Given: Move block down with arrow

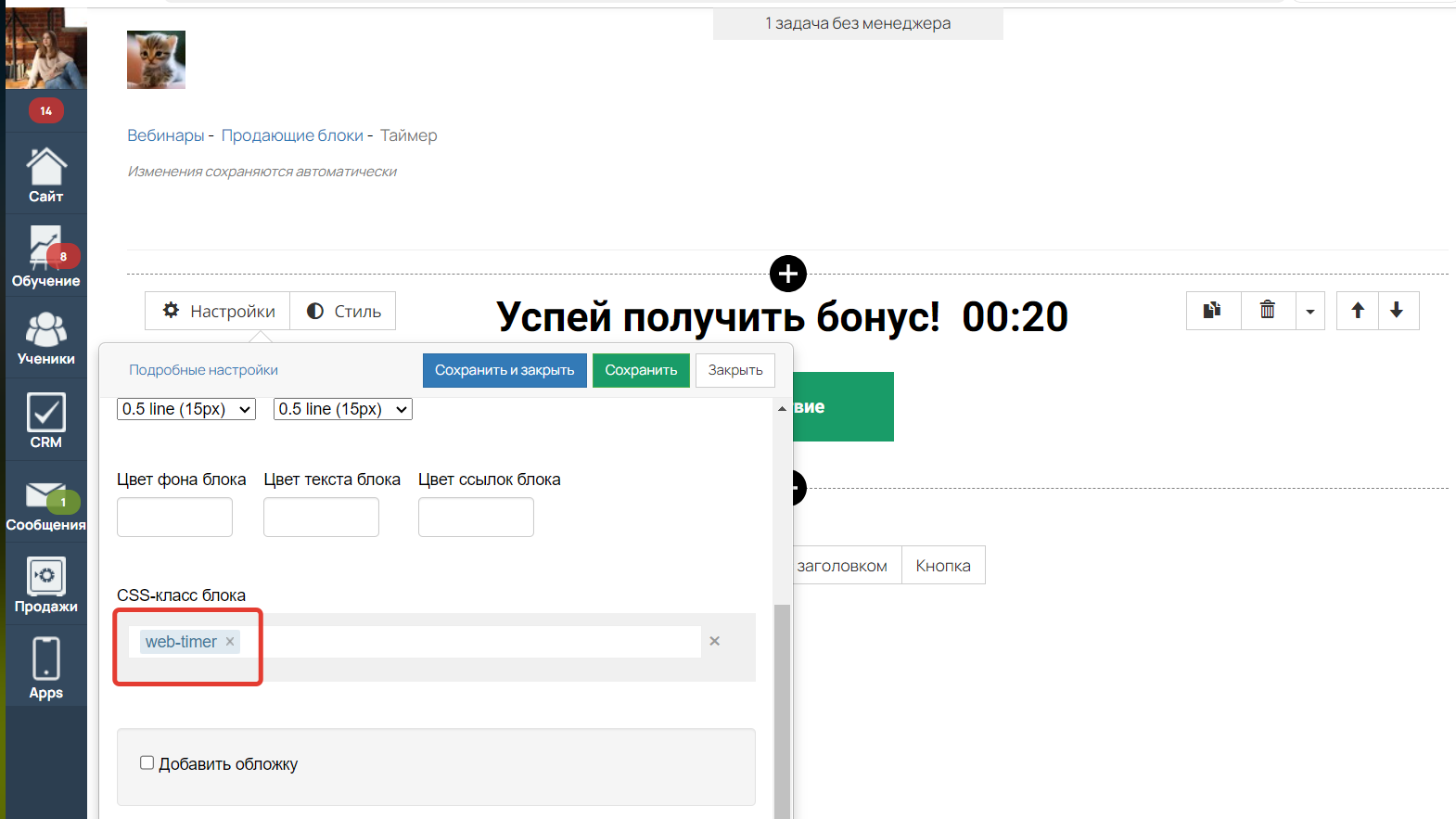Looking at the screenshot, I should tap(1397, 311).
